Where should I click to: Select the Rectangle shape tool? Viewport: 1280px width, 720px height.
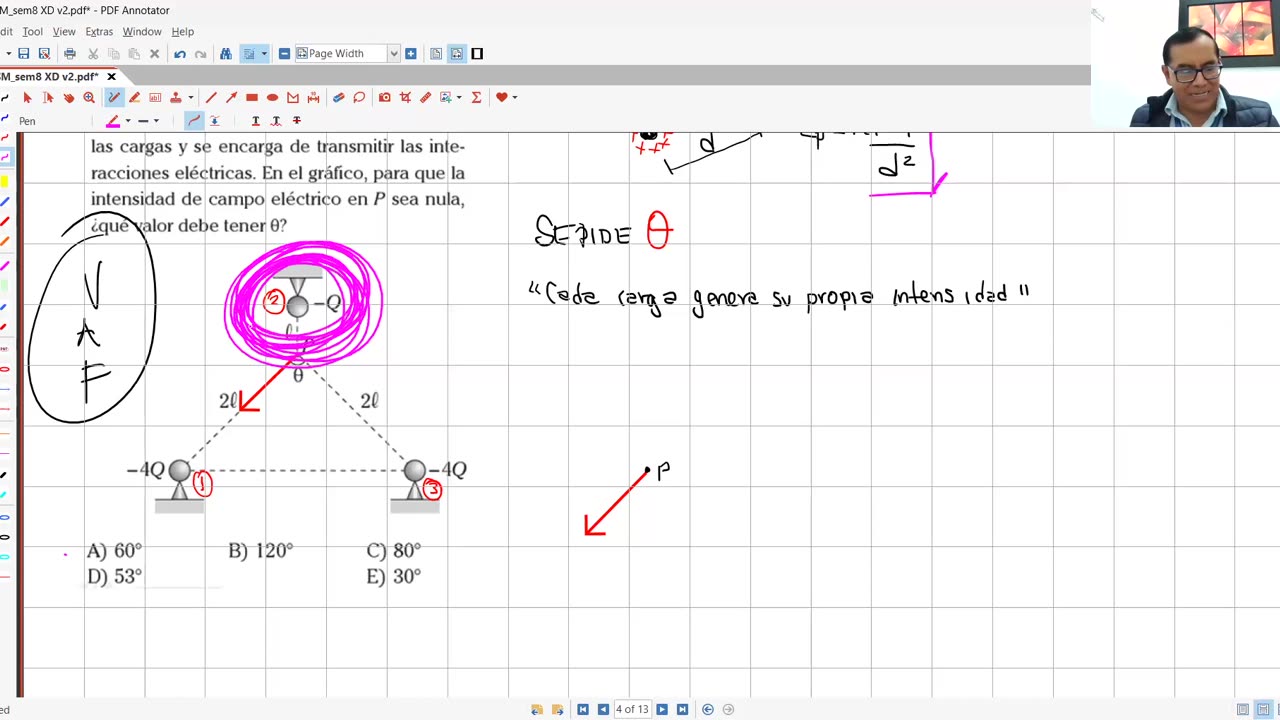tap(252, 97)
